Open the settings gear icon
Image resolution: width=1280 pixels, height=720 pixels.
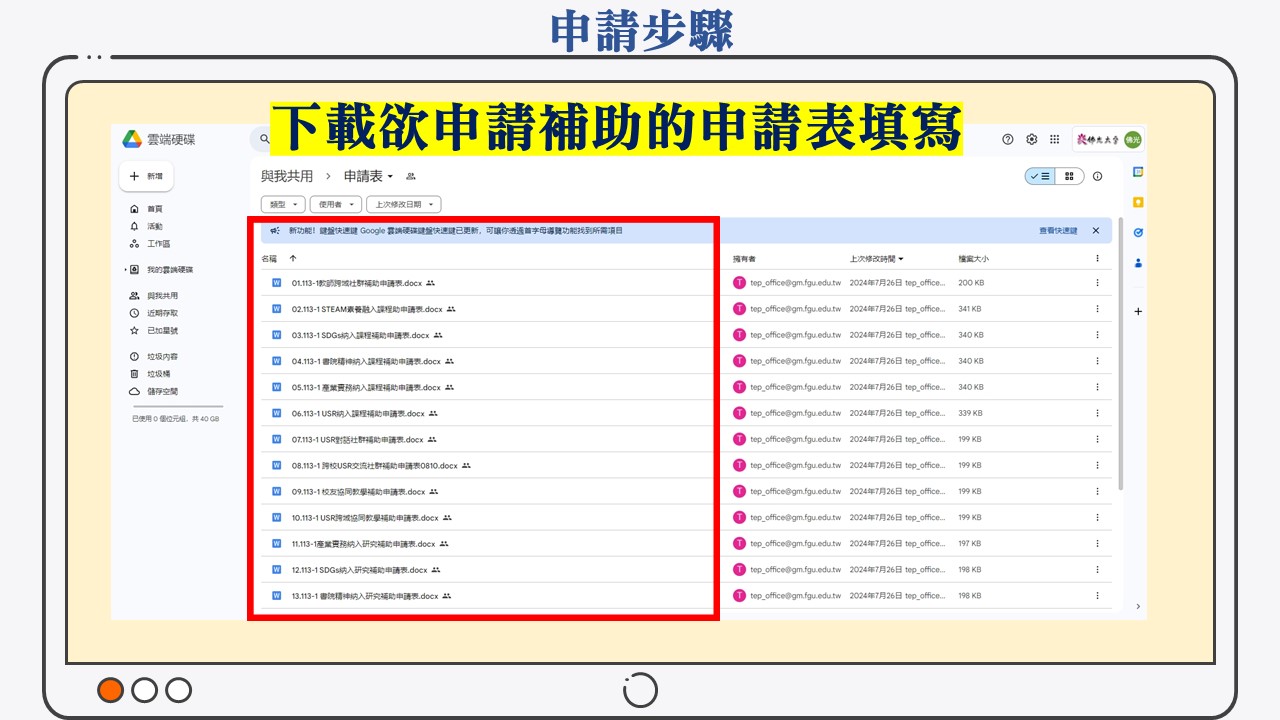click(1031, 139)
